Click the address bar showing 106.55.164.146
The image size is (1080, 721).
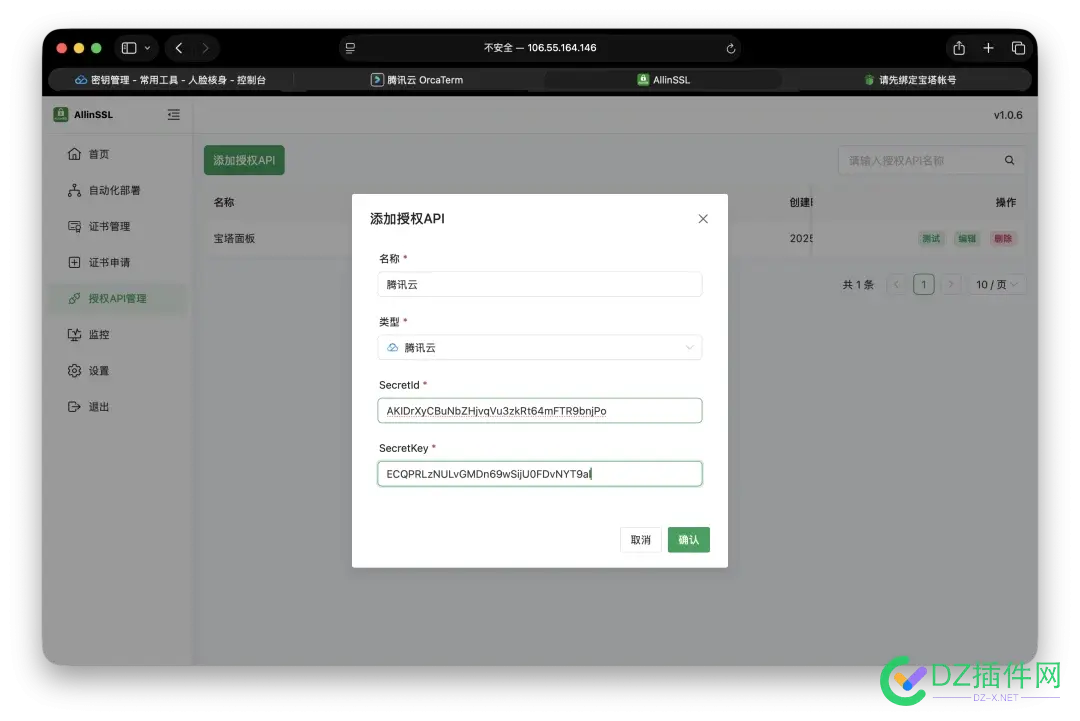click(x=540, y=48)
